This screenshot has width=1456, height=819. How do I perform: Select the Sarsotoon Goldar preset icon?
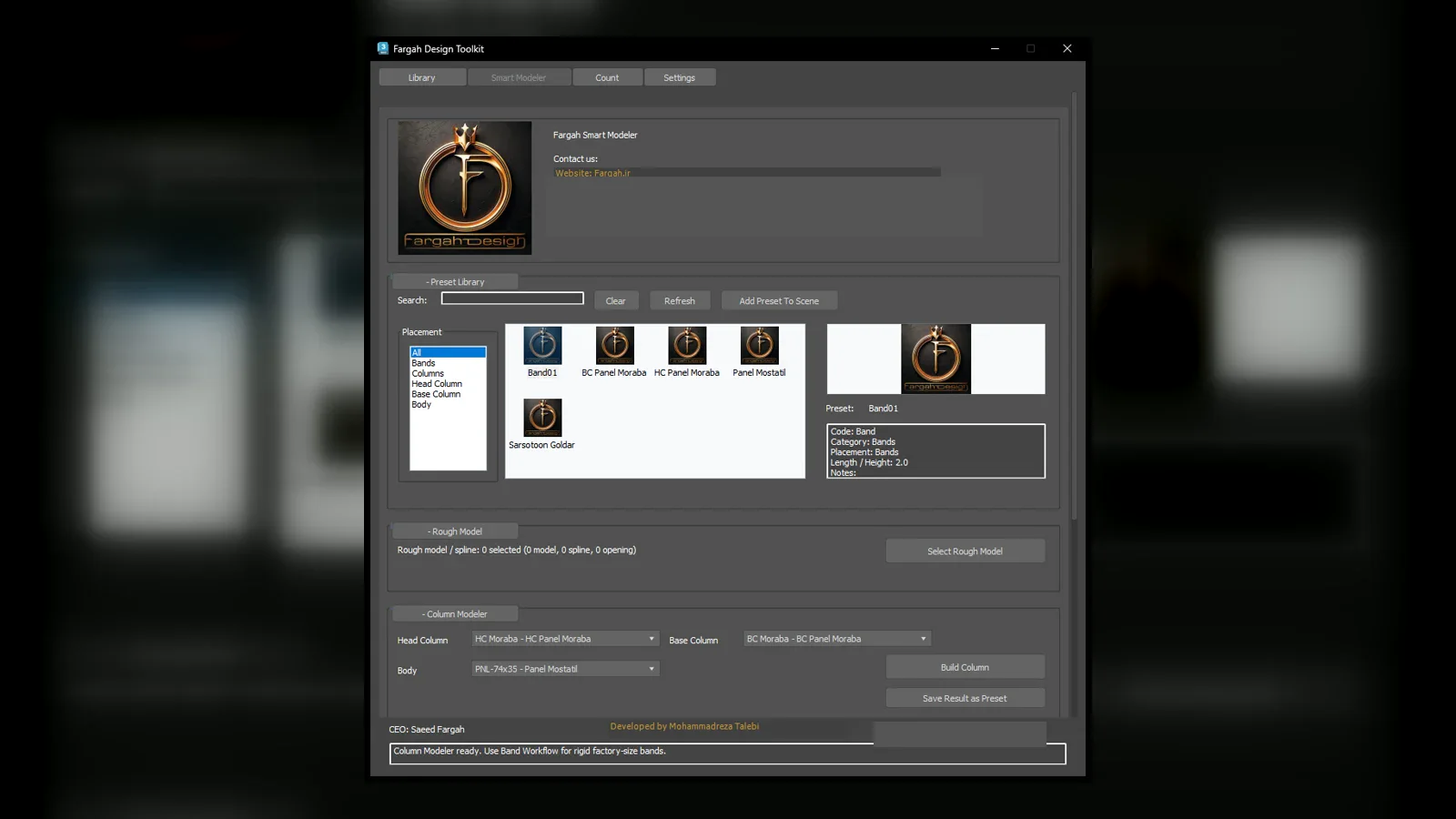tap(542, 418)
